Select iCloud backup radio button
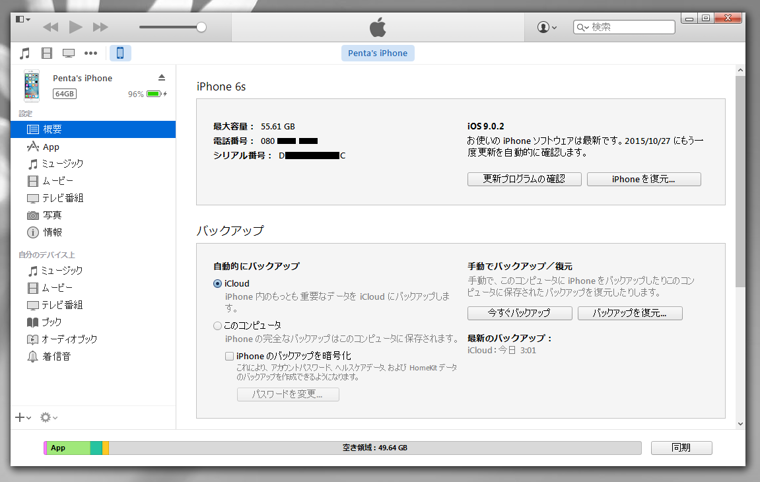This screenshot has width=760, height=482. [x=218, y=284]
